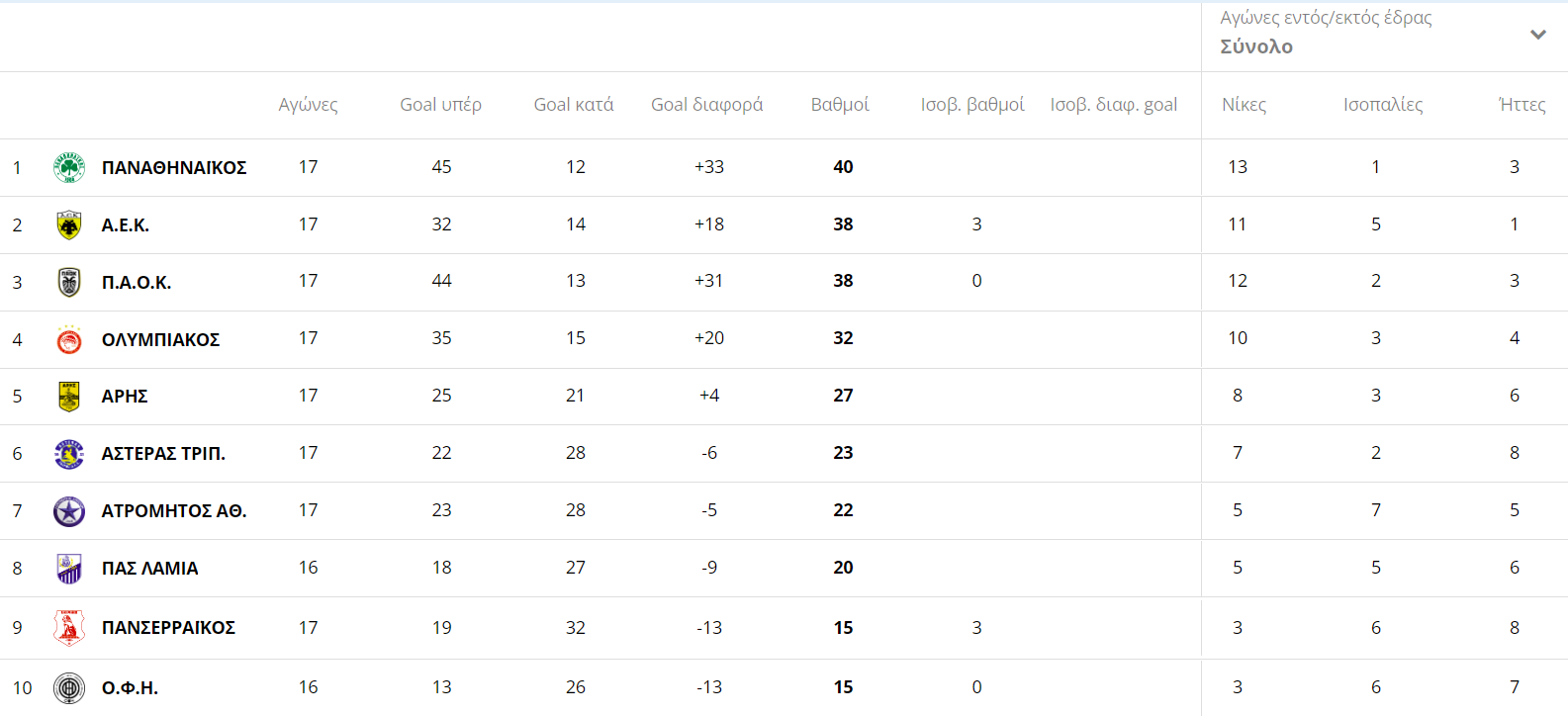The width and height of the screenshot is (1568, 716).
Task: Click the Panserraikos team badge
Action: 68,628
